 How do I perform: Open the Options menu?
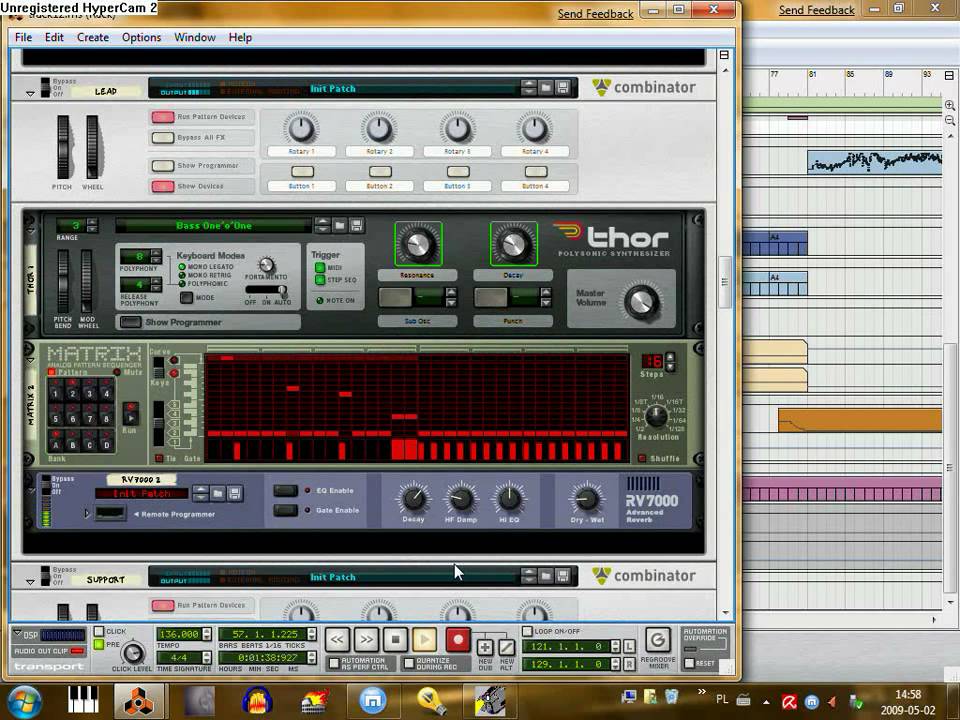[141, 37]
